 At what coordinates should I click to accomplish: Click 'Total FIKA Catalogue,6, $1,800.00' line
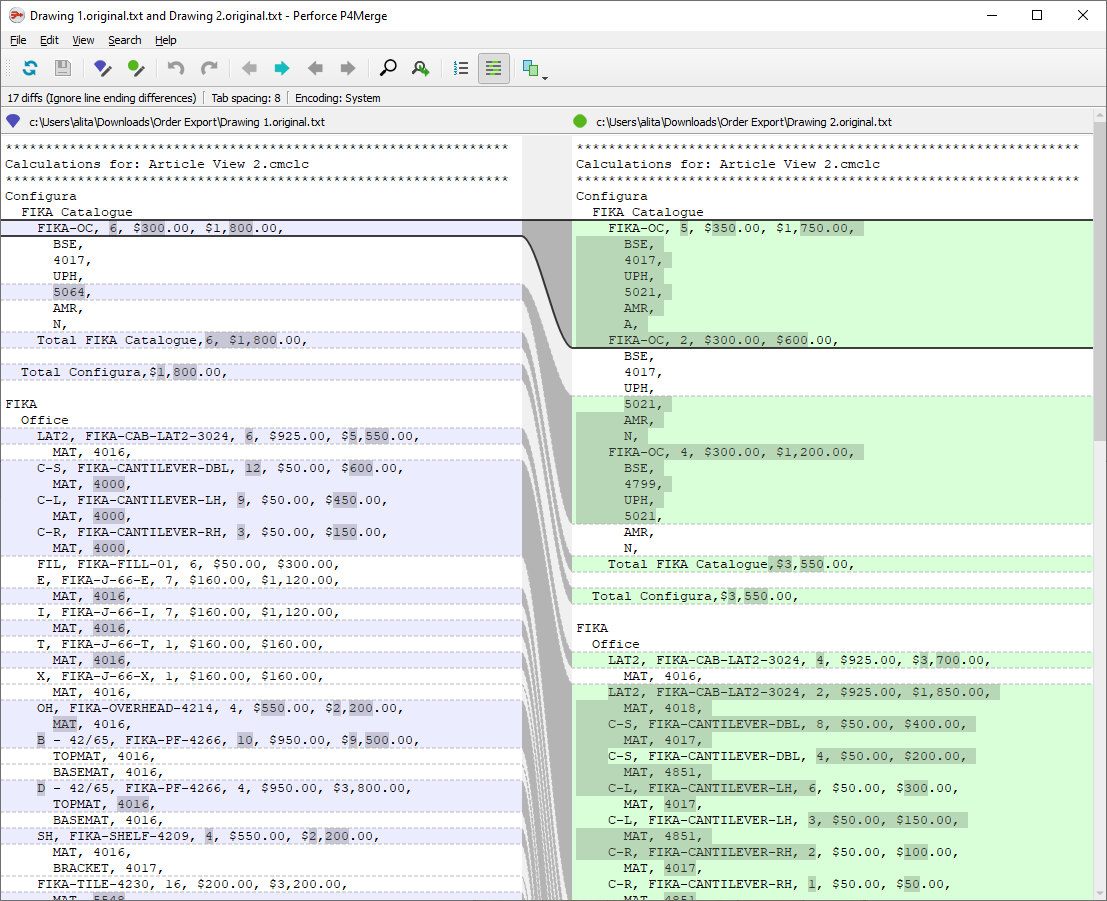pyautogui.click(x=172, y=340)
